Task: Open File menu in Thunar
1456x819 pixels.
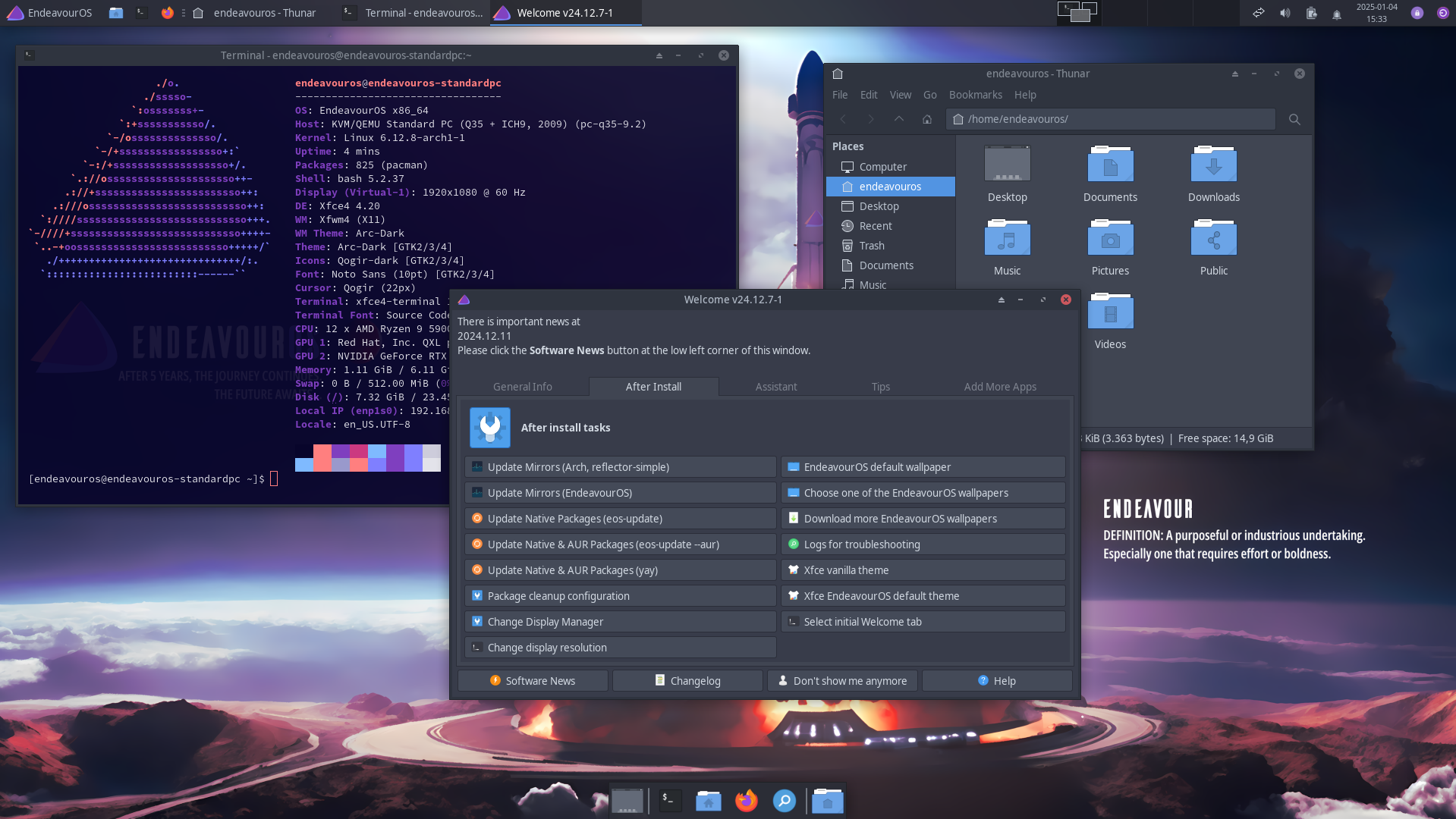Action: click(840, 95)
